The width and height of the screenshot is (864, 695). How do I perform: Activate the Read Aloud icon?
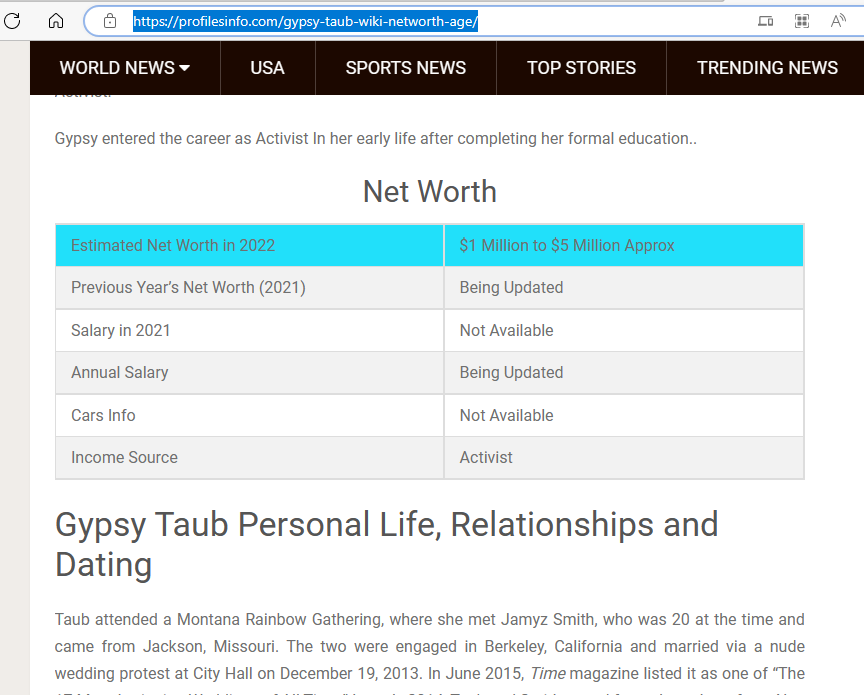pyautogui.click(x=838, y=21)
